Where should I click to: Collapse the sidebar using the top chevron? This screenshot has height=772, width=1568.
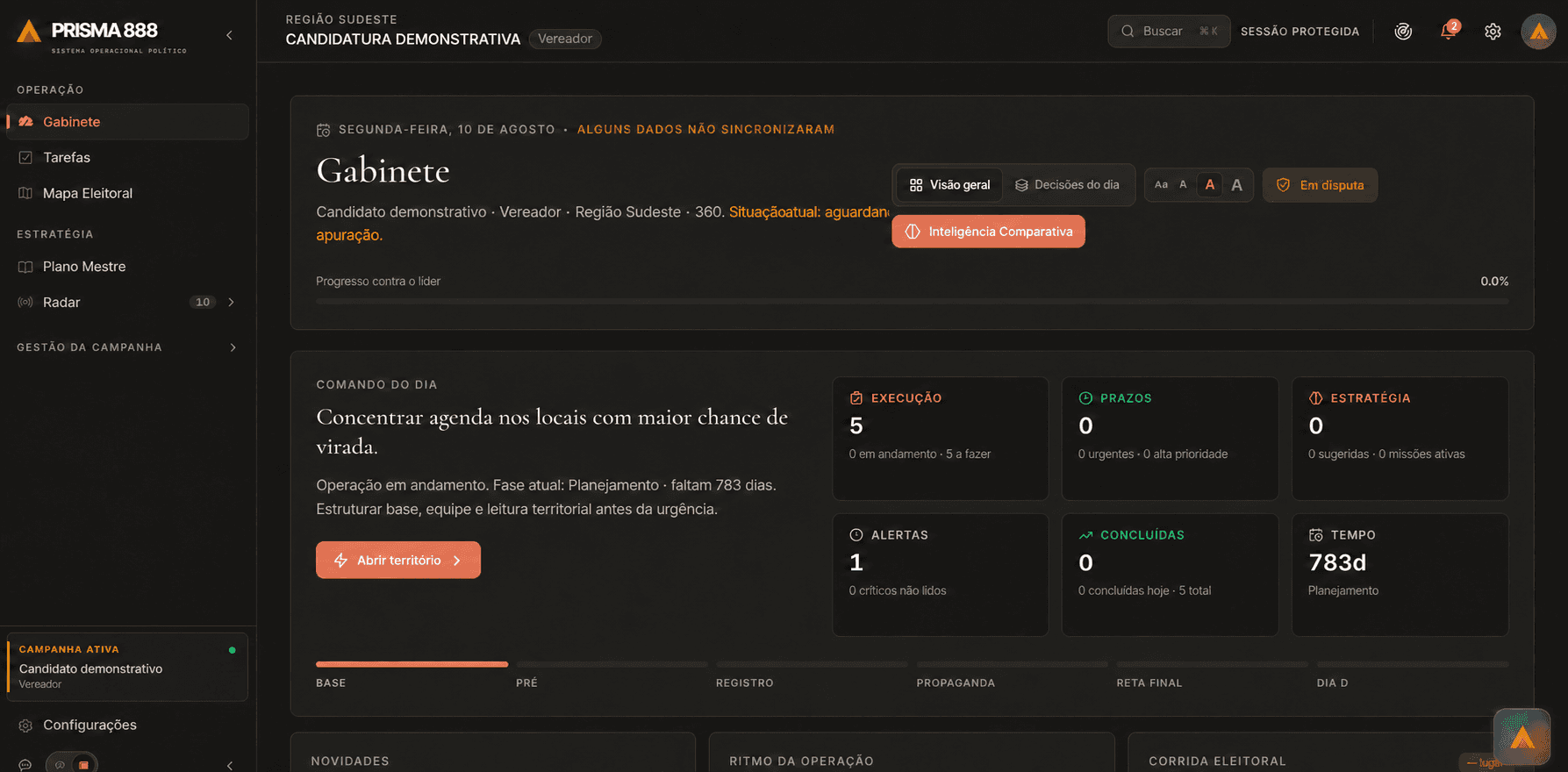230,35
